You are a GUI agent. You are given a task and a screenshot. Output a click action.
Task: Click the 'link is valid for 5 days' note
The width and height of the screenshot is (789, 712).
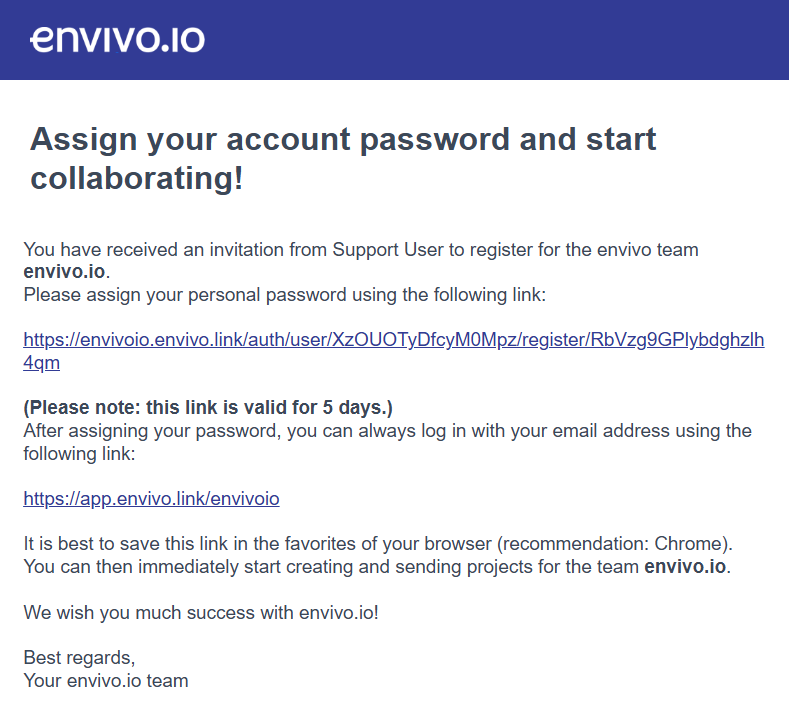208,408
